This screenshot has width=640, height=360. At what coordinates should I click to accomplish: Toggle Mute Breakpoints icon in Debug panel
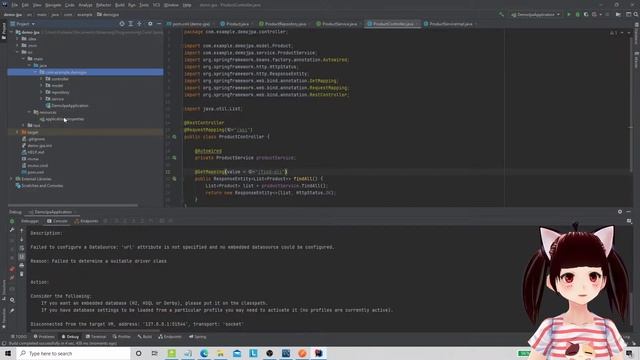pyautogui.click(x=12, y=278)
